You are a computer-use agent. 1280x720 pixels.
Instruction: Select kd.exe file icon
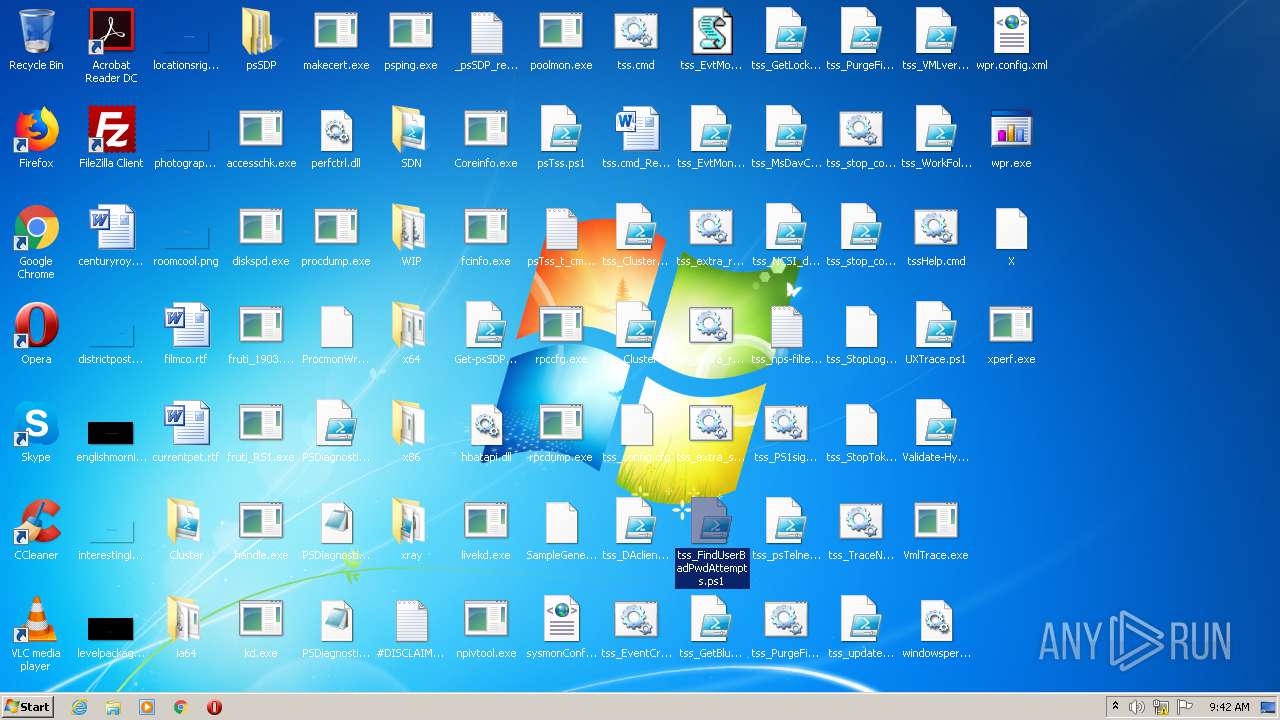(261, 628)
